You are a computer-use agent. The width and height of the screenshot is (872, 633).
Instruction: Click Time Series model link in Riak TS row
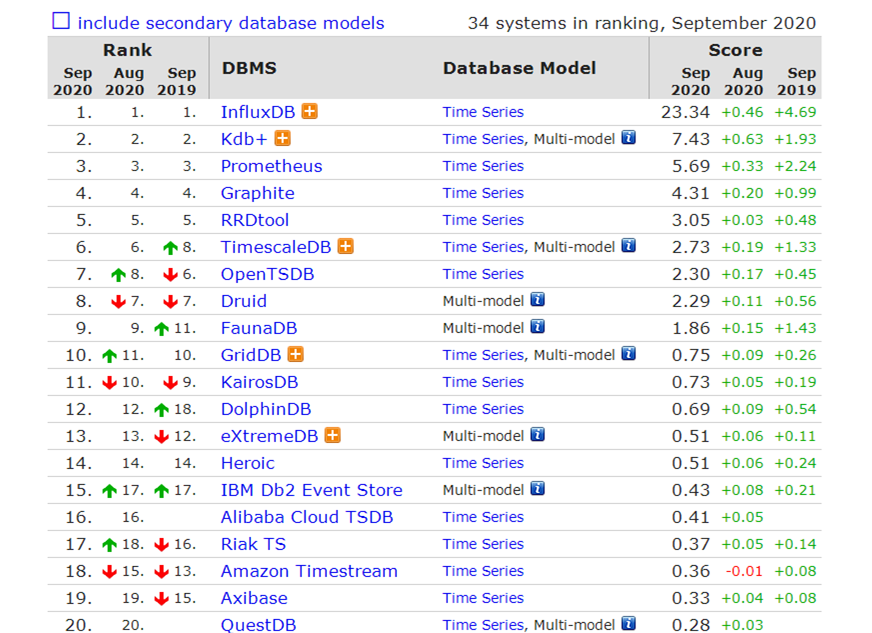coord(483,544)
